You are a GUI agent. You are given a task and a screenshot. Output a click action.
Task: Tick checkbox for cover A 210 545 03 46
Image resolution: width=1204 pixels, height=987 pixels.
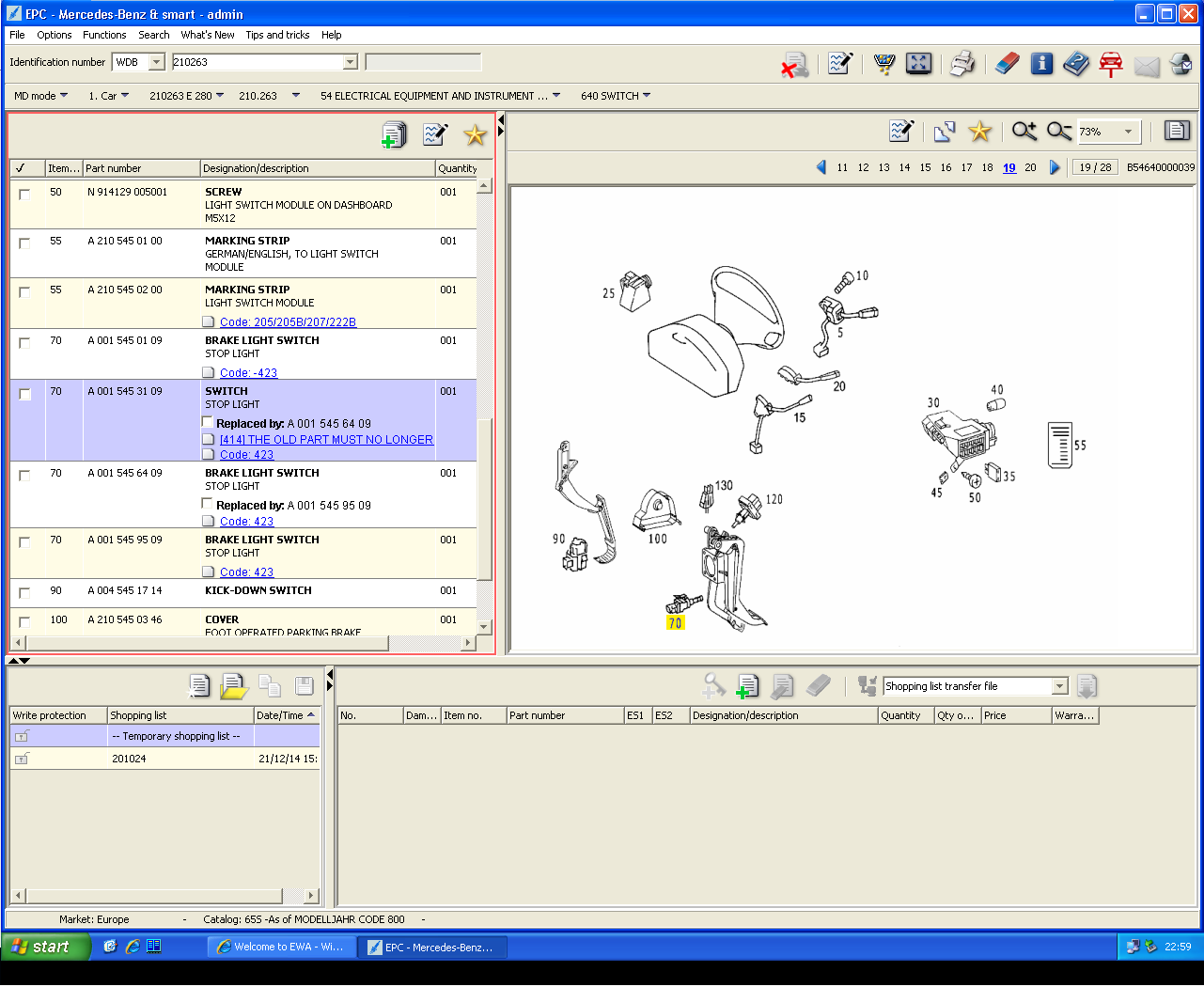tap(24, 622)
